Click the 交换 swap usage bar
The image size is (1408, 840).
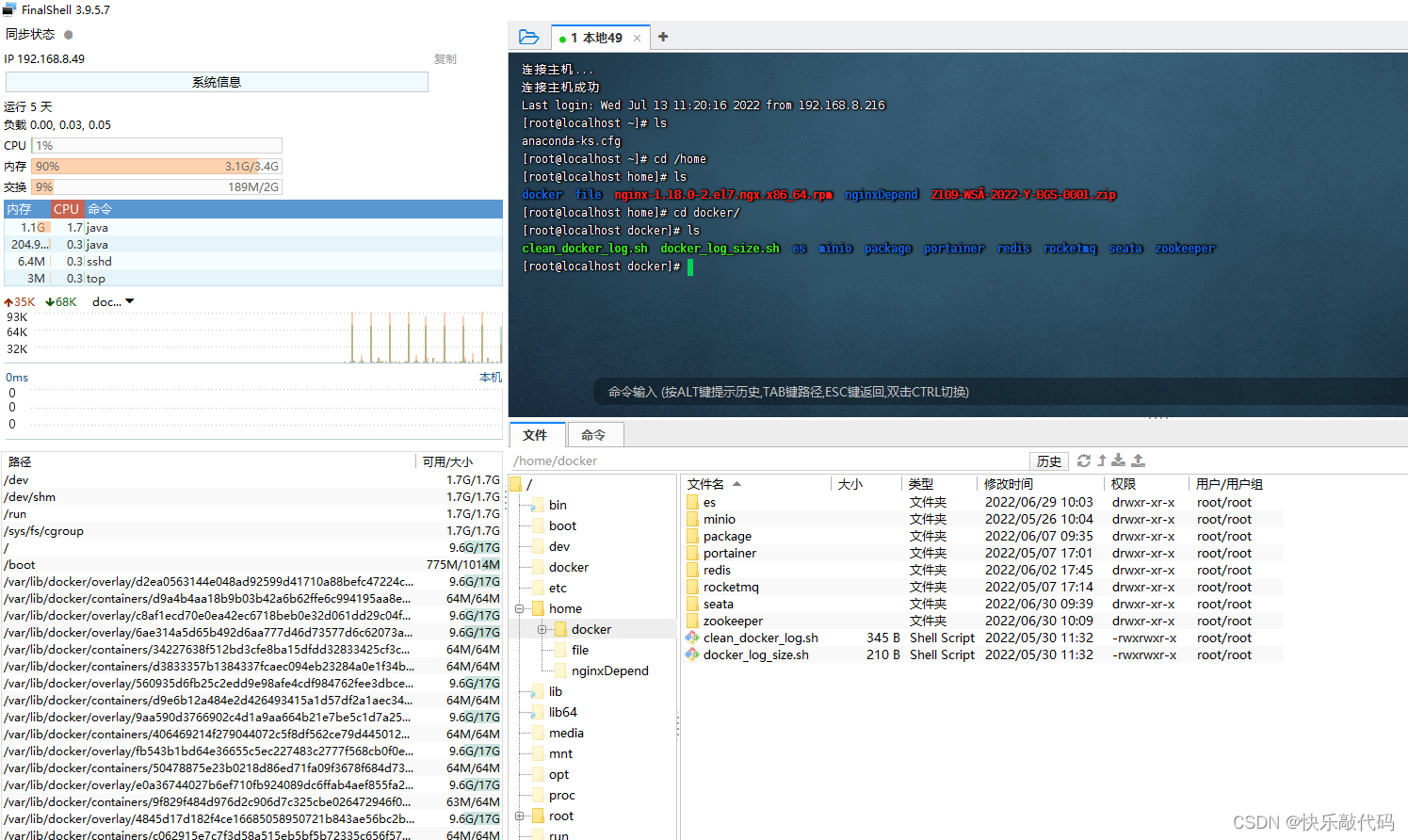click(157, 186)
